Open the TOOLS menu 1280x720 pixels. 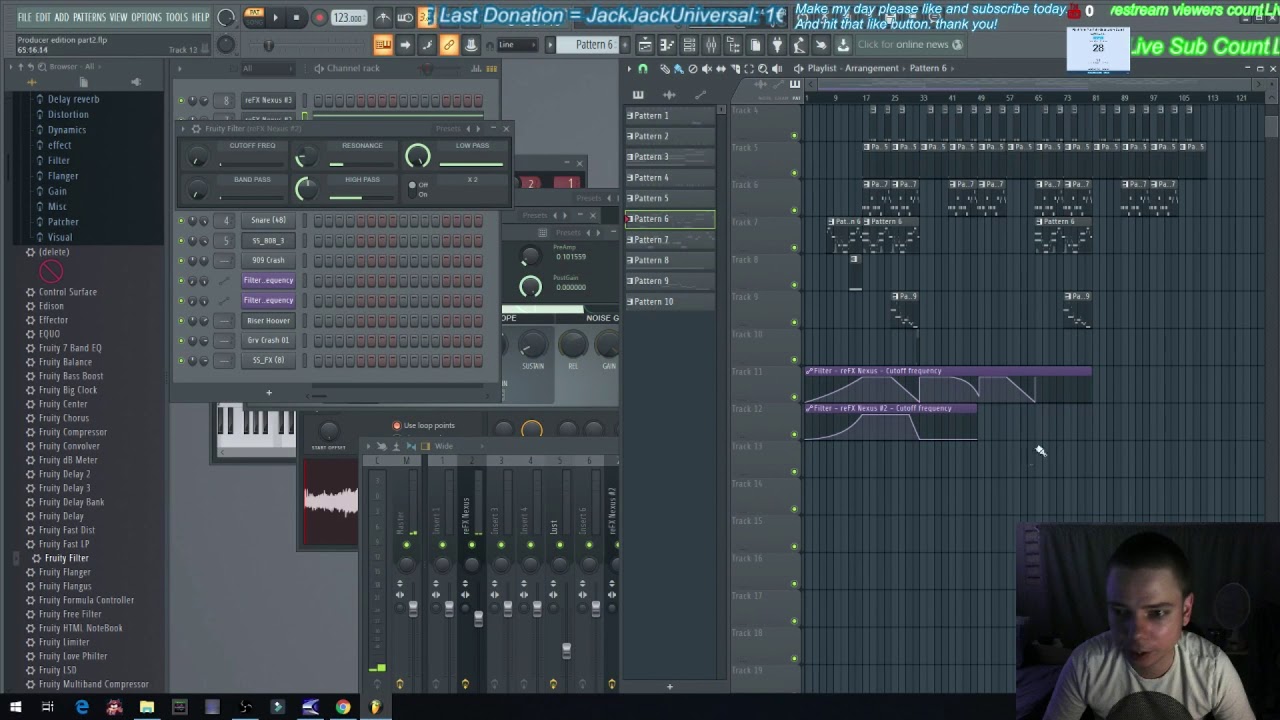[x=177, y=17]
